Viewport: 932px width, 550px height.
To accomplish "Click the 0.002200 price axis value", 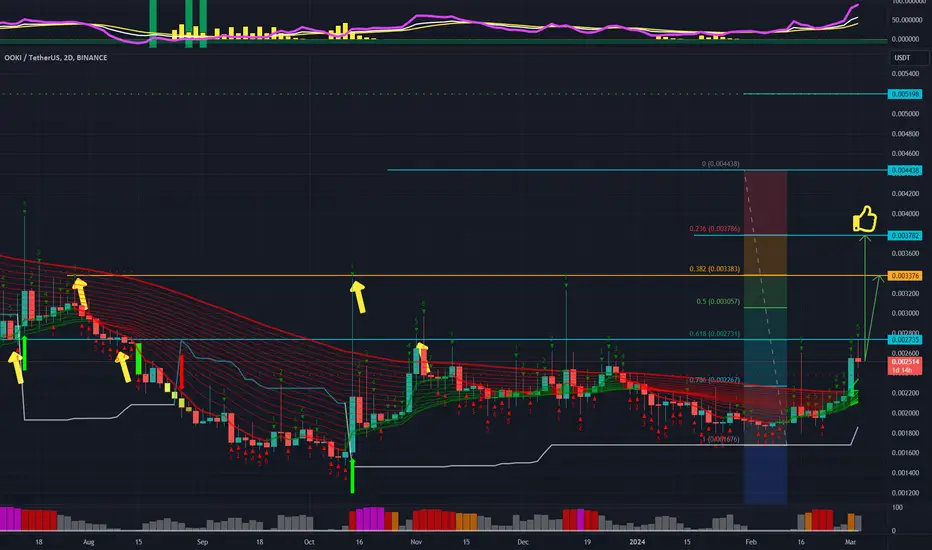I will (905, 392).
